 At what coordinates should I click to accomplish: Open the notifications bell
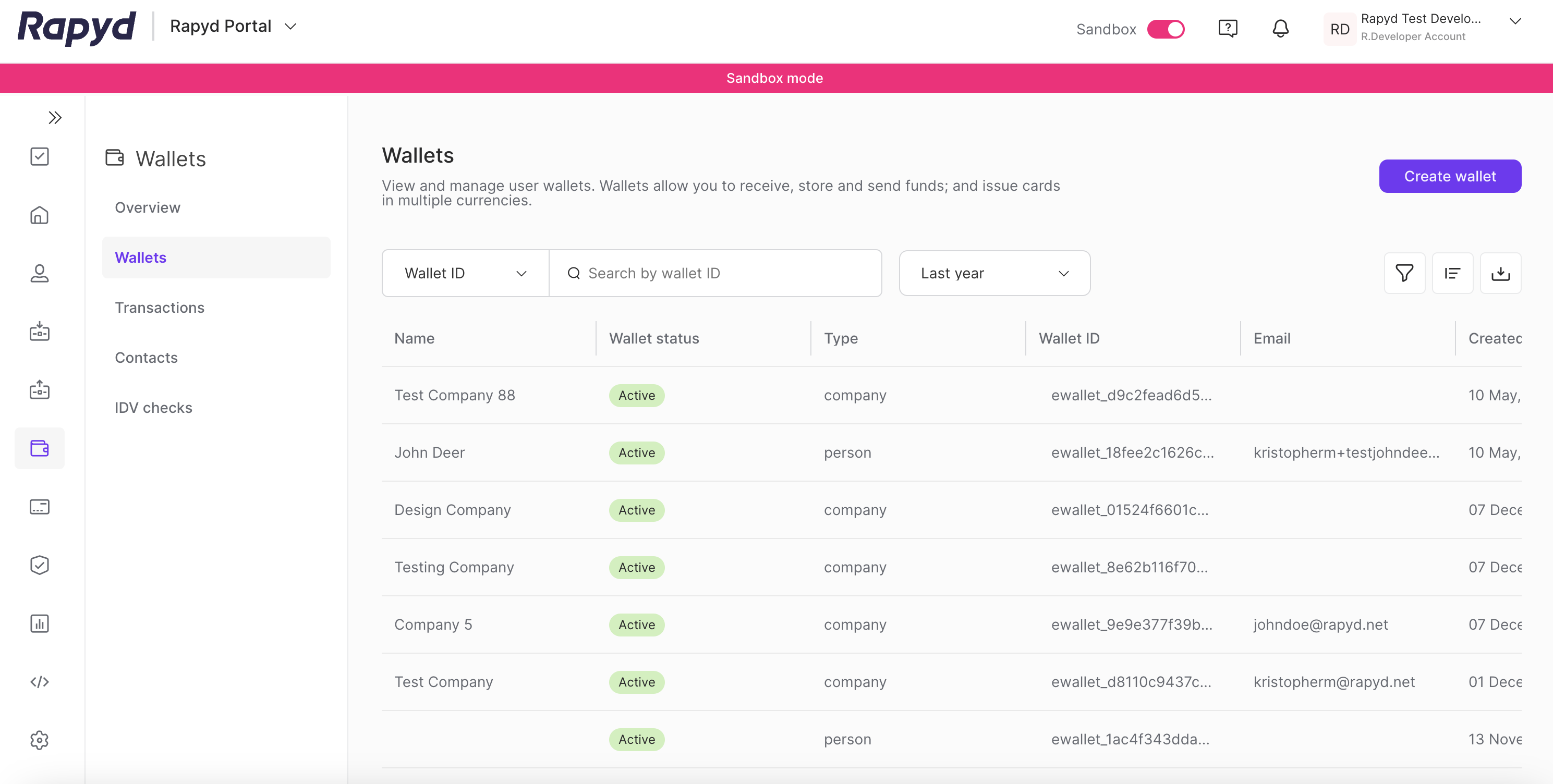coord(1280,28)
